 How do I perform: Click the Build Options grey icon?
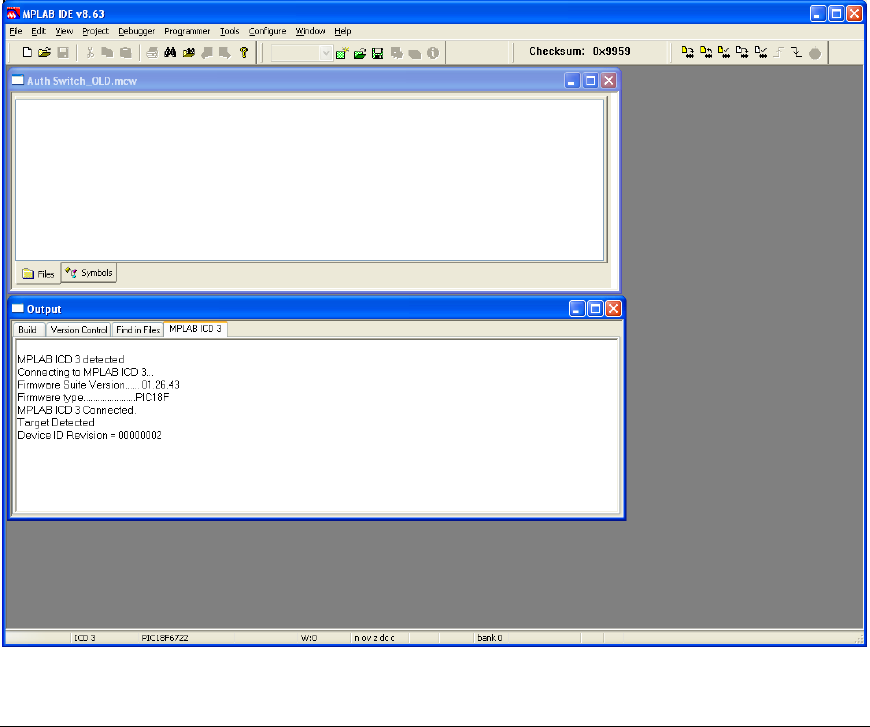click(396, 53)
